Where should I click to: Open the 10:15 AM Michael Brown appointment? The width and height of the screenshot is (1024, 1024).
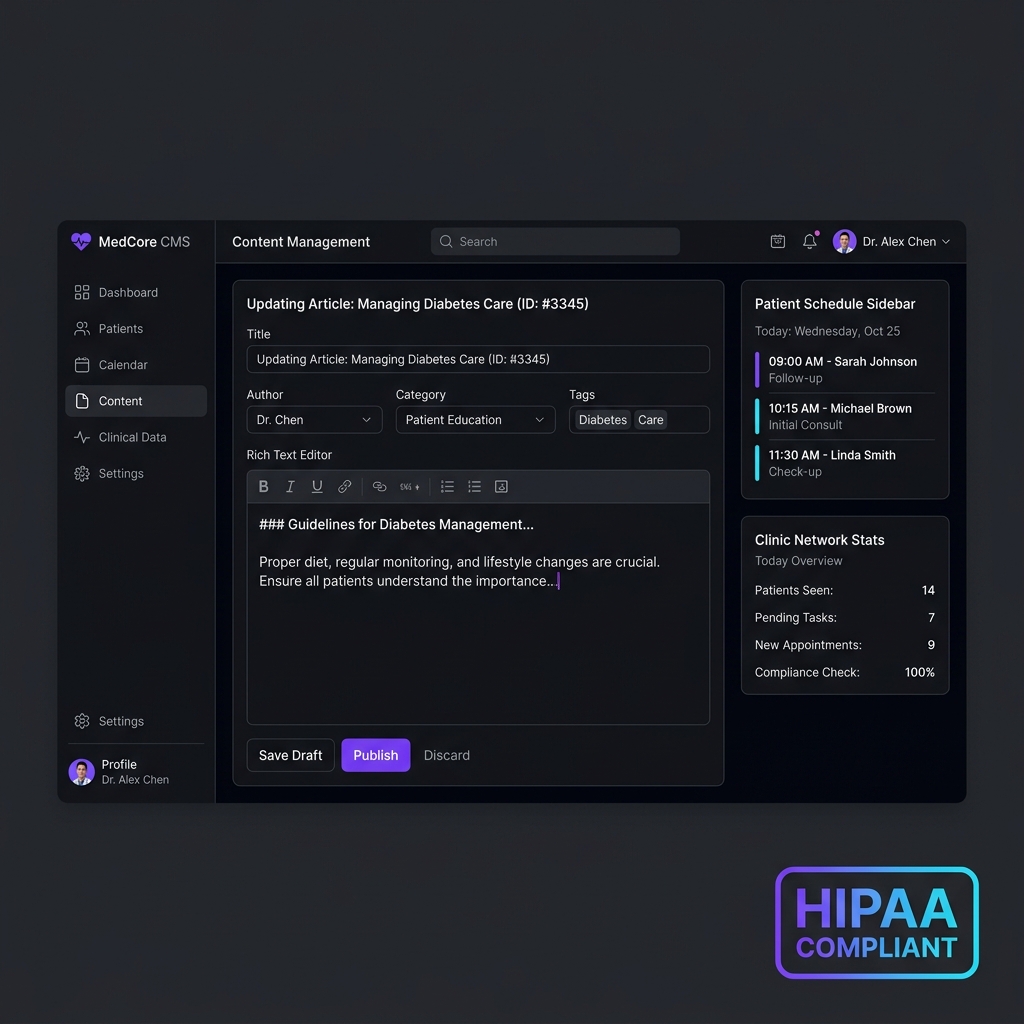coord(845,417)
